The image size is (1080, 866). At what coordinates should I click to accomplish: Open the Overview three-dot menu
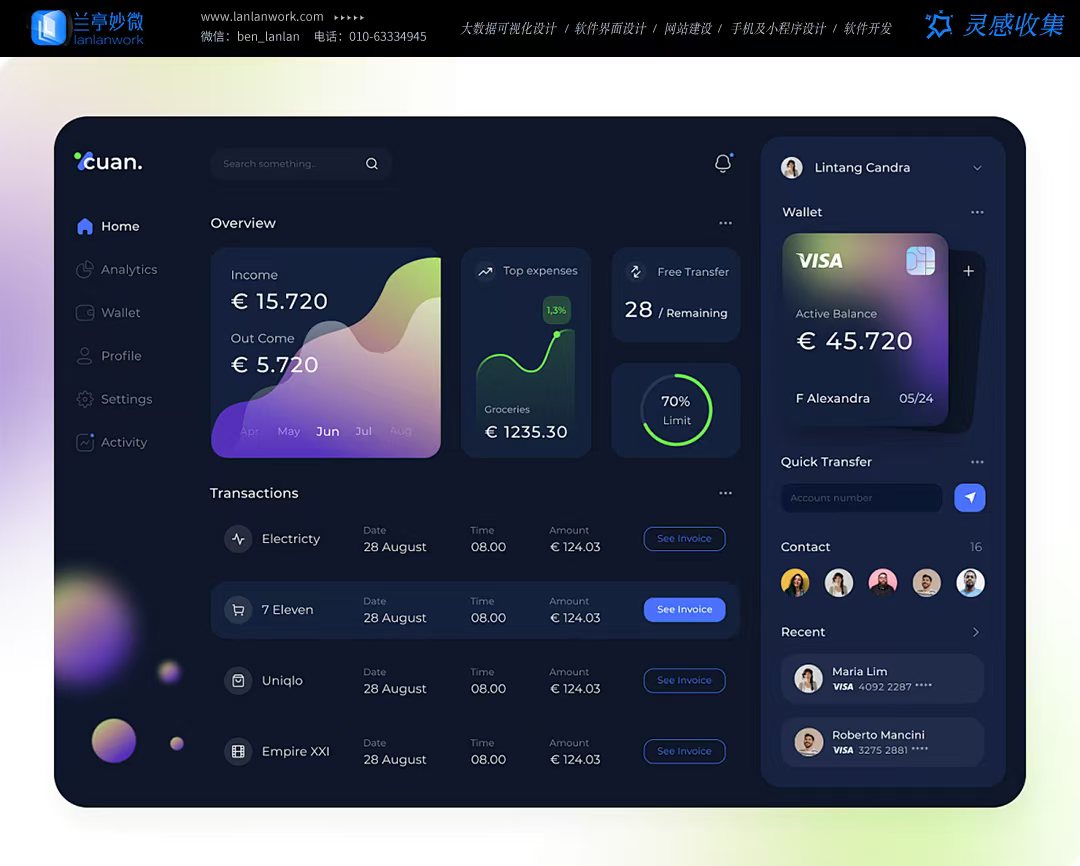[725, 223]
